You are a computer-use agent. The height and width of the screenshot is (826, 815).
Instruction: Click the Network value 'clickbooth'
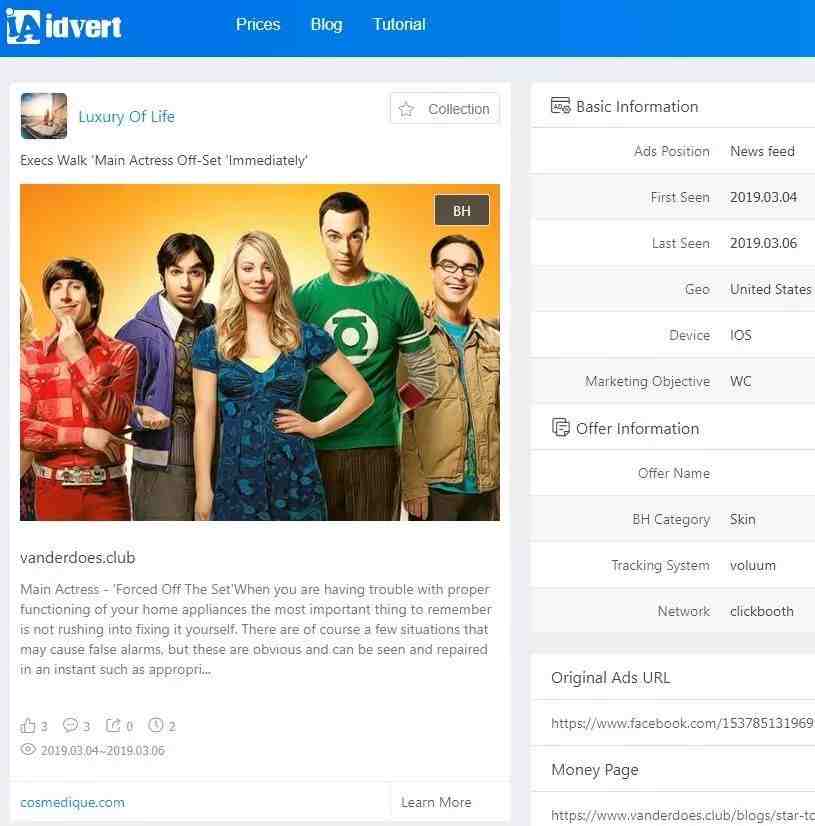[x=762, y=611]
